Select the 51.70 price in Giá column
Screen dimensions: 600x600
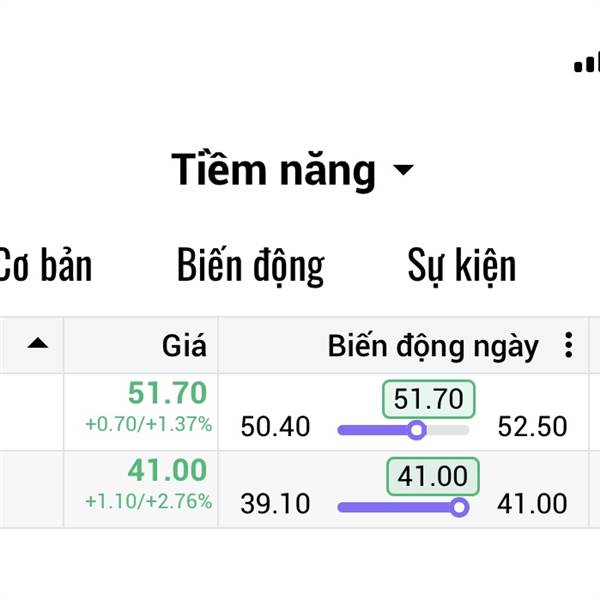click(x=167, y=393)
